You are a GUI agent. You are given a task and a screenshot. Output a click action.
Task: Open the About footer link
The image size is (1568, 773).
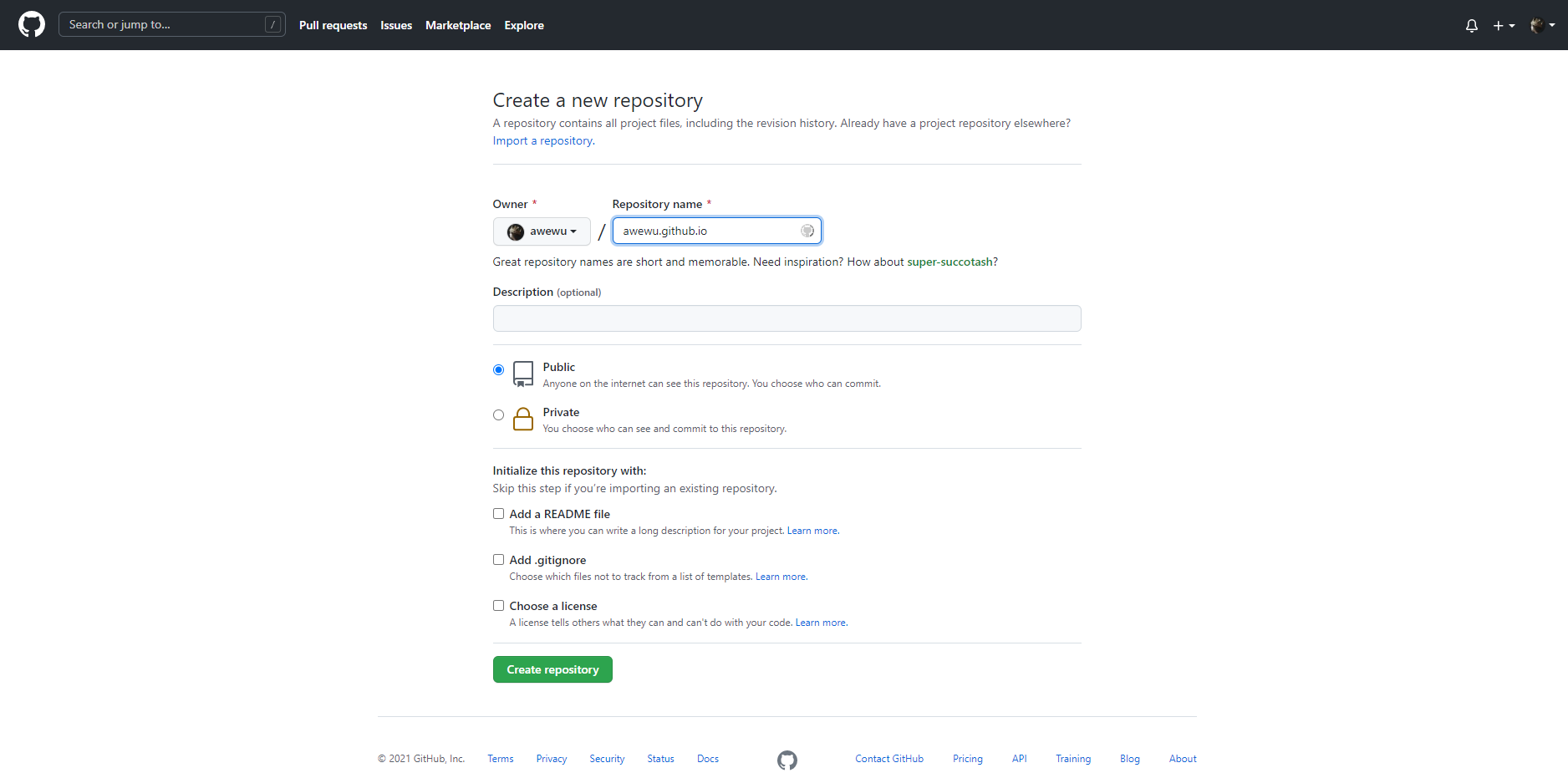(1183, 759)
